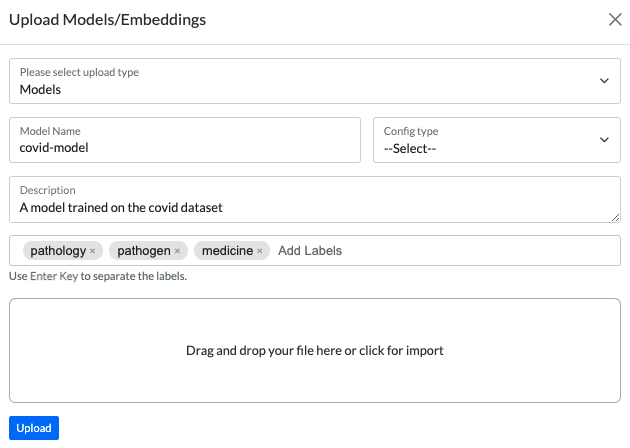Click the Add Labels input
630x448 pixels.
(446, 251)
